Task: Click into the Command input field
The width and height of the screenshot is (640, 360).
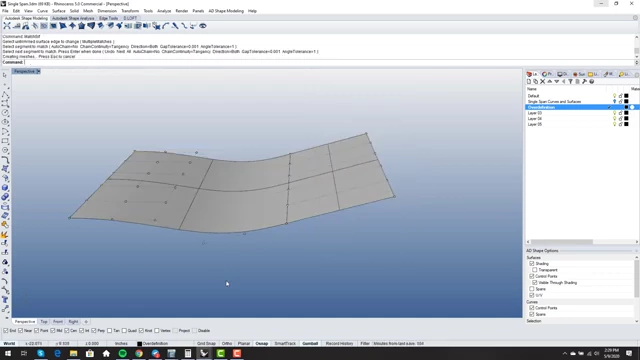Action: [329, 62]
